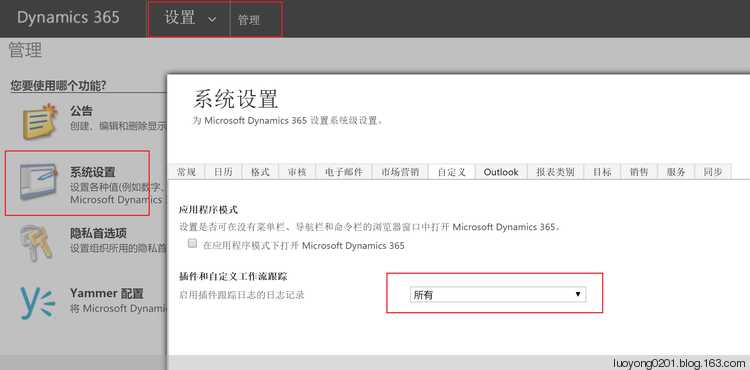
Task: Switch to the 服务 tab
Action: click(676, 172)
